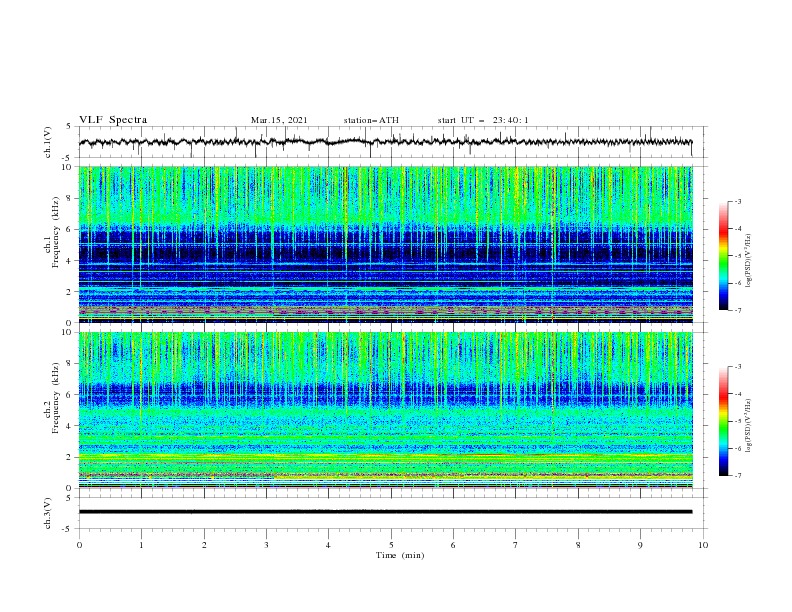The height and width of the screenshot is (612, 792).
Task: Click the ch.3 flat voltage trace
Action: pyautogui.click(x=386, y=512)
